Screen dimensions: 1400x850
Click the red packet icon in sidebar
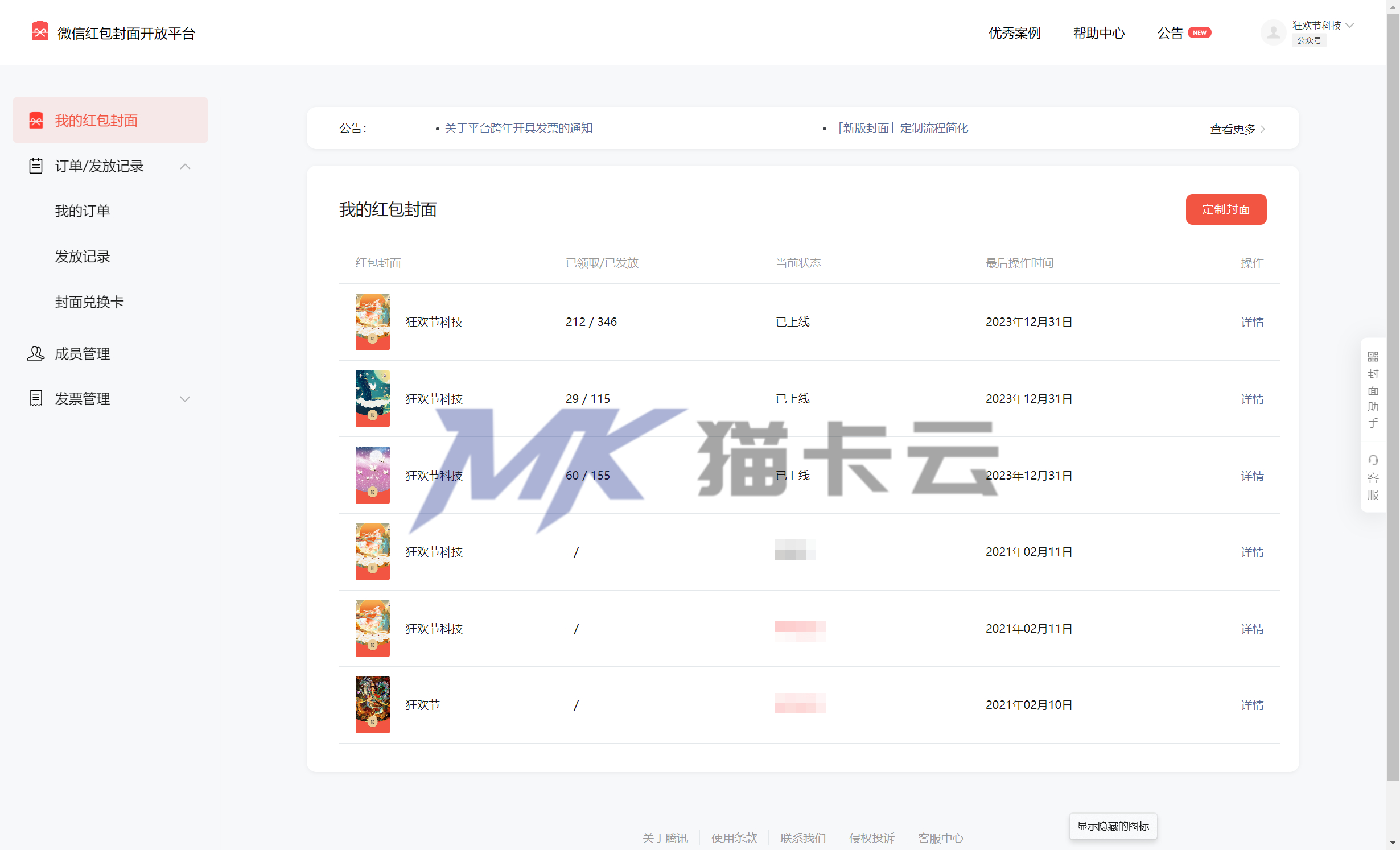(x=36, y=120)
